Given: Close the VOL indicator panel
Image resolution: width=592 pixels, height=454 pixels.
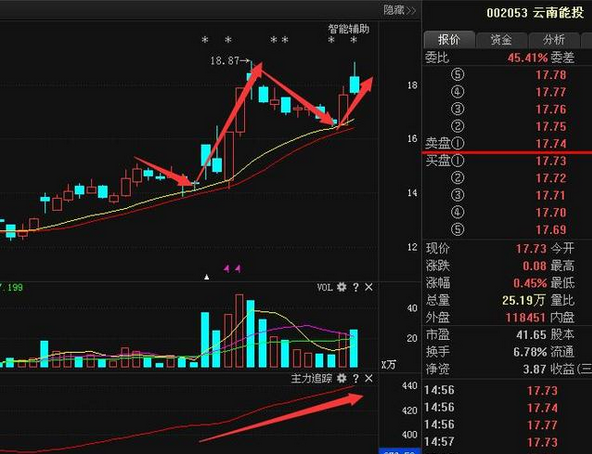Looking at the screenshot, I should (x=369, y=287).
